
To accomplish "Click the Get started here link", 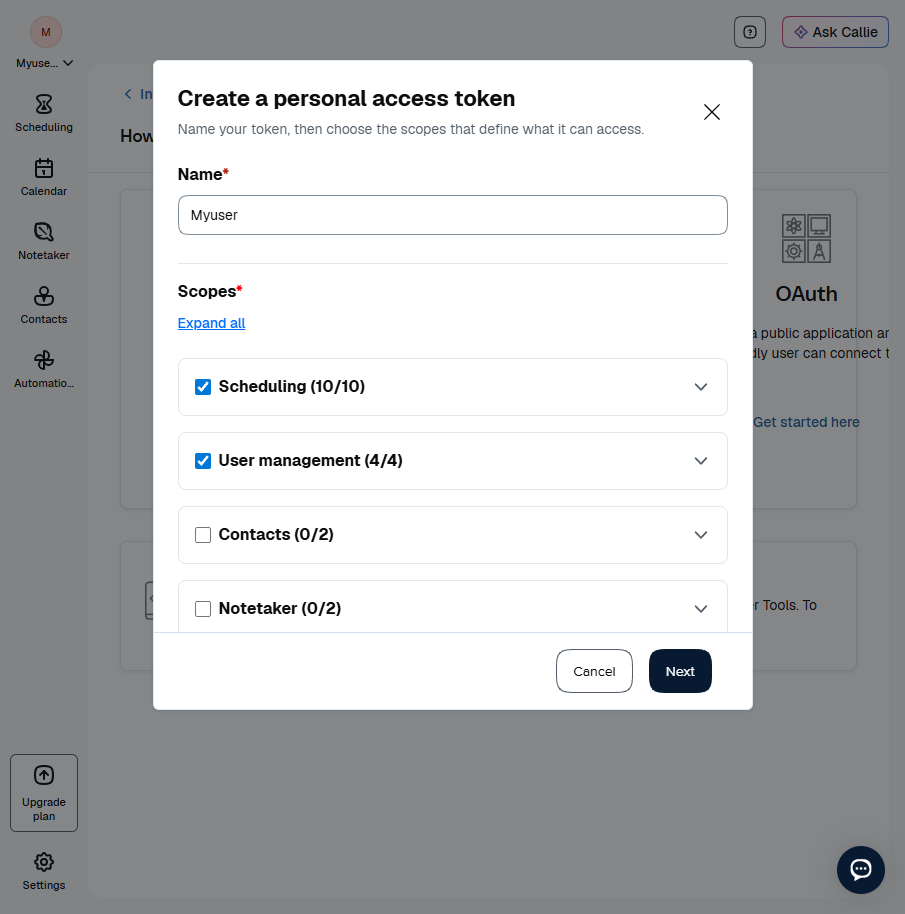I will coord(806,422).
